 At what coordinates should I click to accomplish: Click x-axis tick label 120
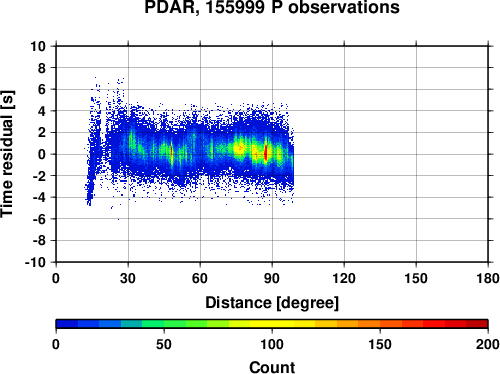[x=344, y=278]
